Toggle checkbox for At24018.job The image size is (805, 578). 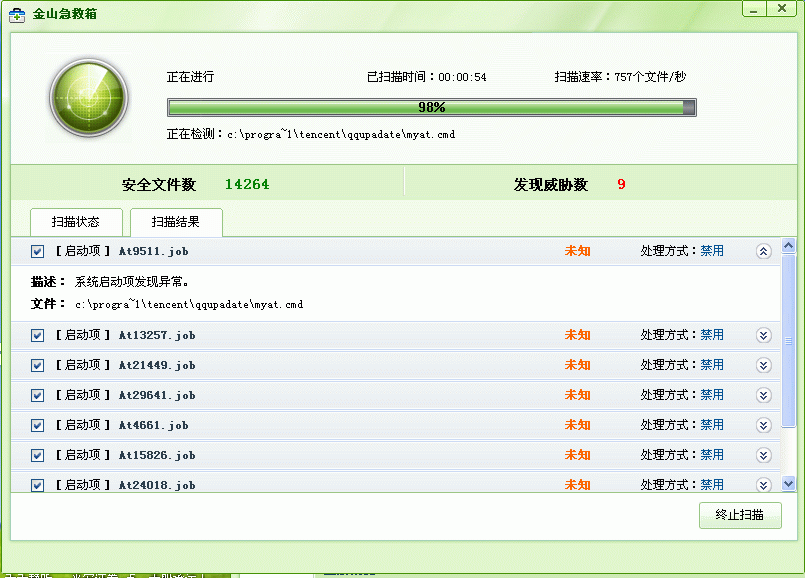pyautogui.click(x=37, y=486)
